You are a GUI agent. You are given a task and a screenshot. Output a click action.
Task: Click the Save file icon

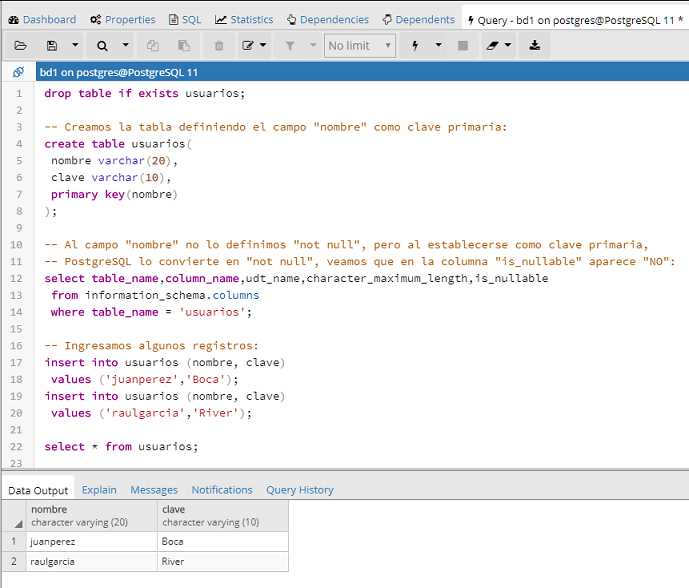tap(52, 45)
